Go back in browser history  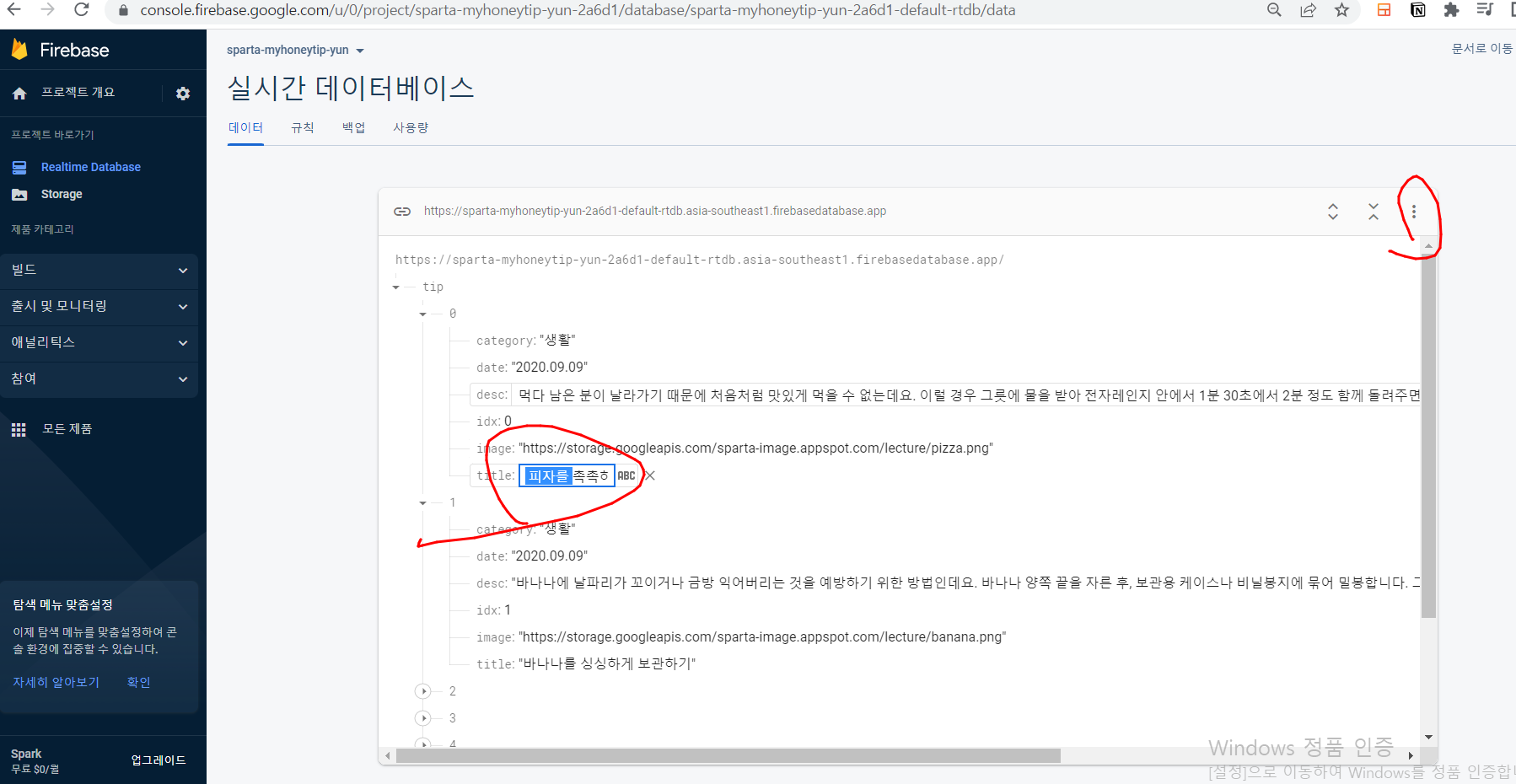click(13, 10)
